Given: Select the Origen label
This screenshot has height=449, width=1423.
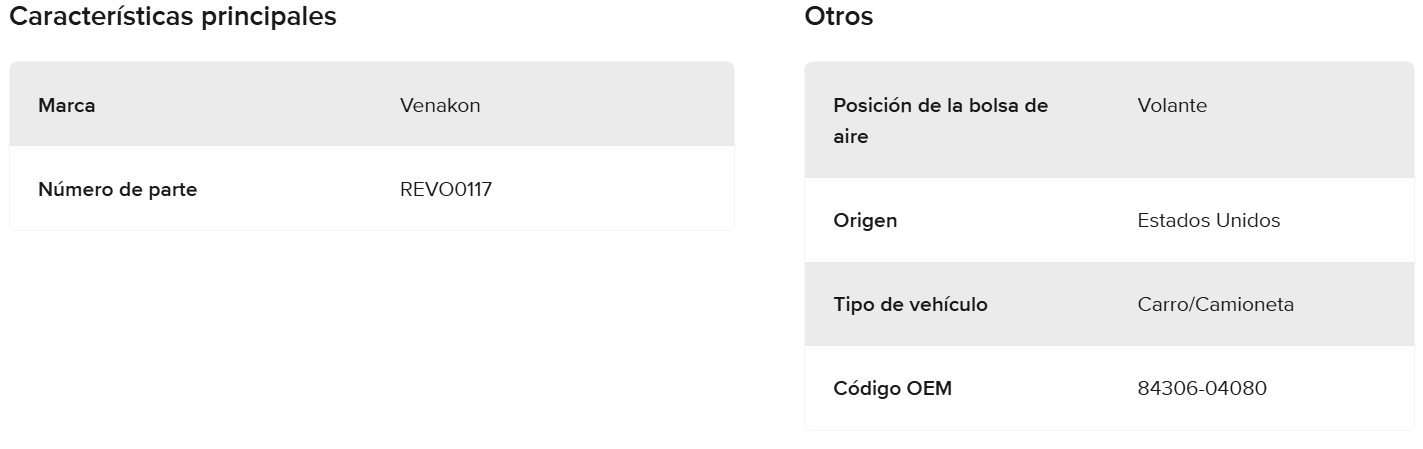Looking at the screenshot, I should 865,220.
